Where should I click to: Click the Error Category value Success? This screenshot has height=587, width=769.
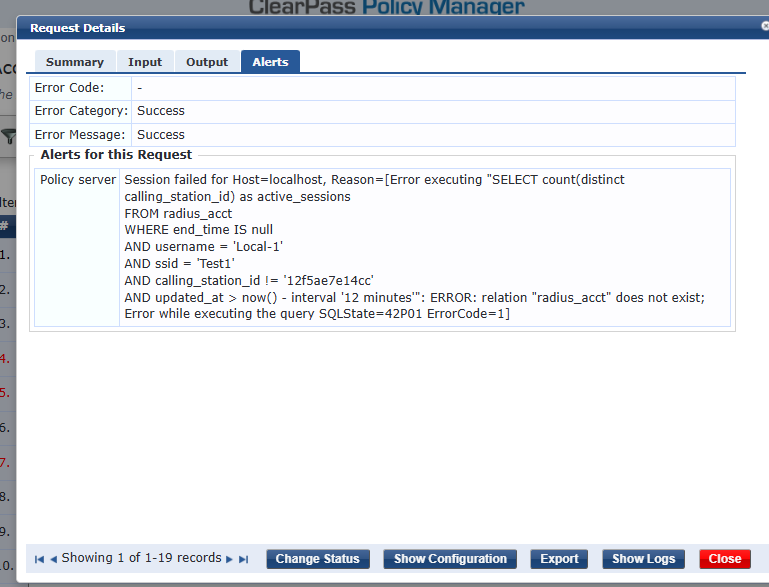click(x=161, y=111)
